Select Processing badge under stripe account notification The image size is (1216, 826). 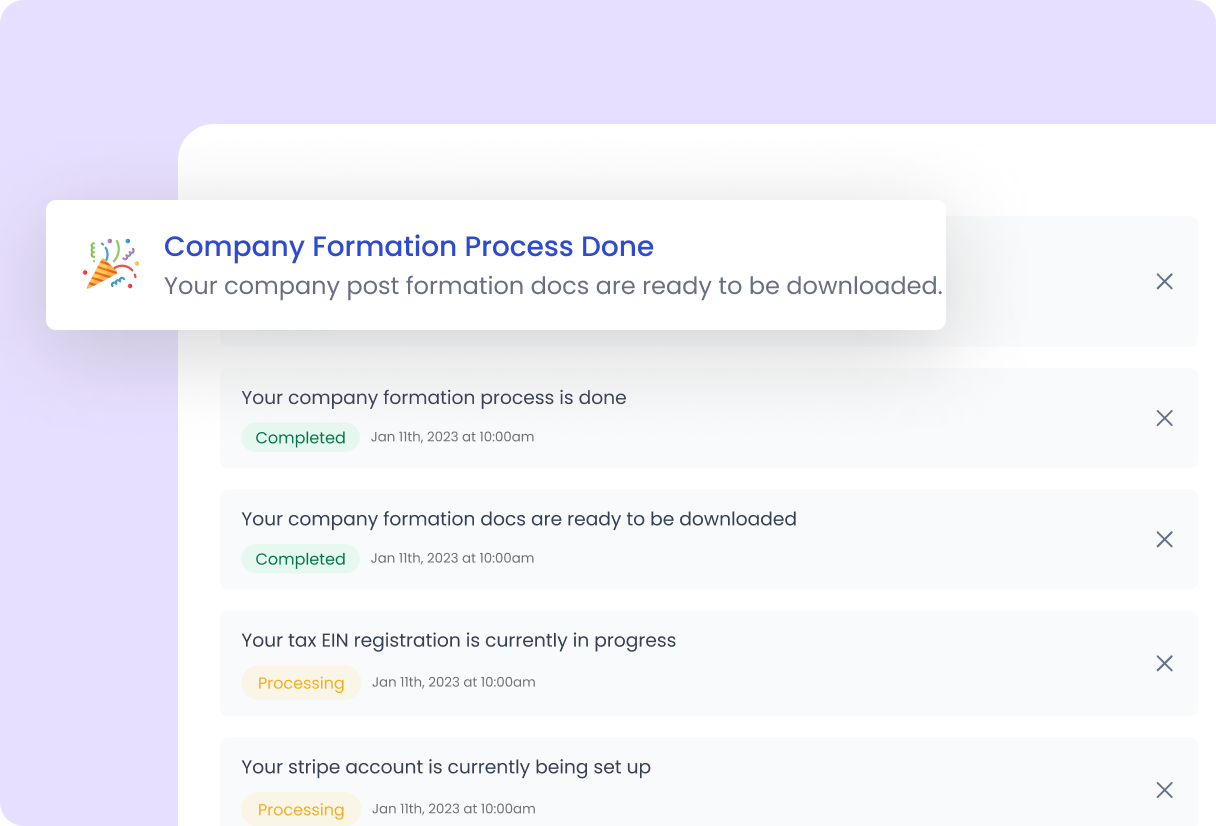(300, 809)
